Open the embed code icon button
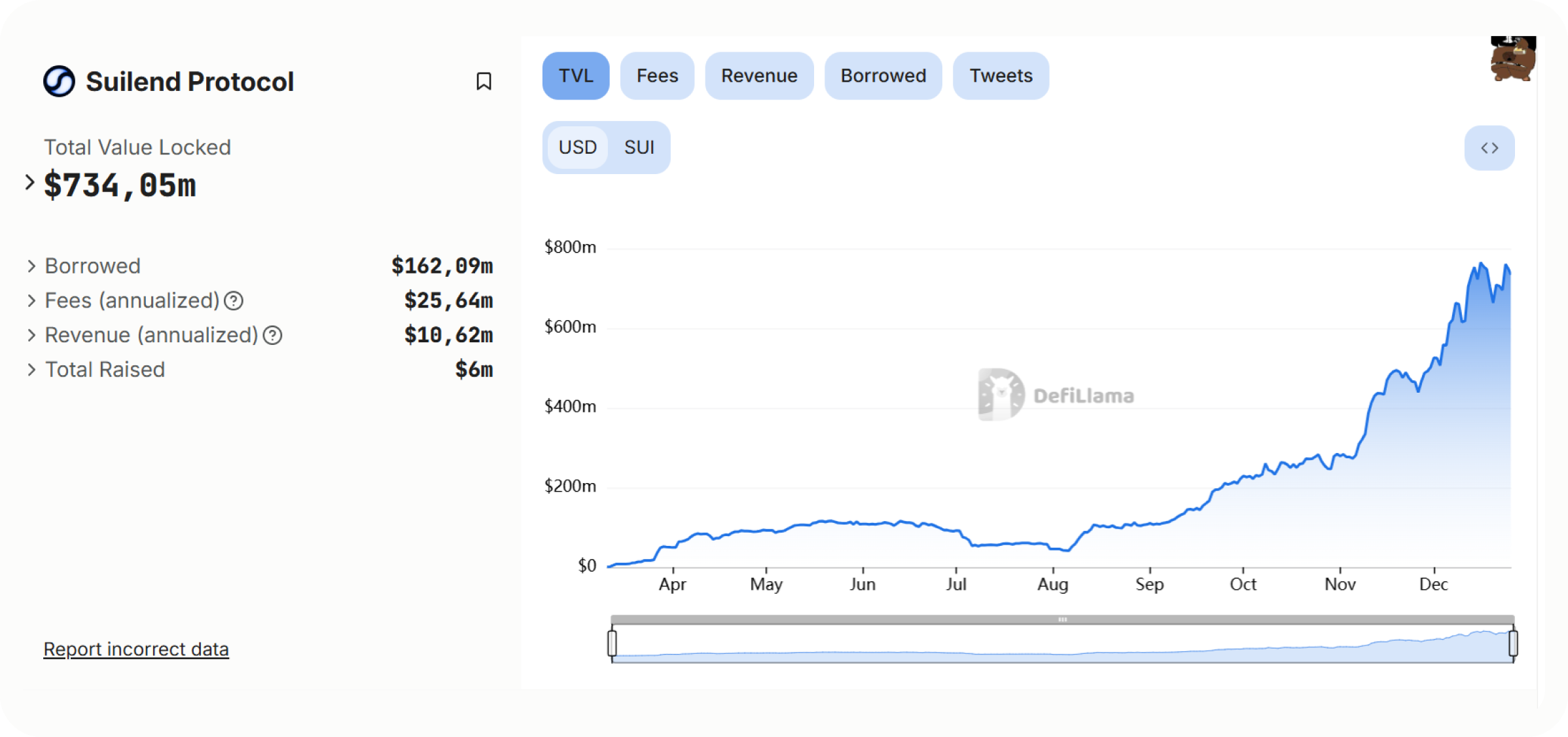Viewport: 1568px width, 737px height. 1489,148
